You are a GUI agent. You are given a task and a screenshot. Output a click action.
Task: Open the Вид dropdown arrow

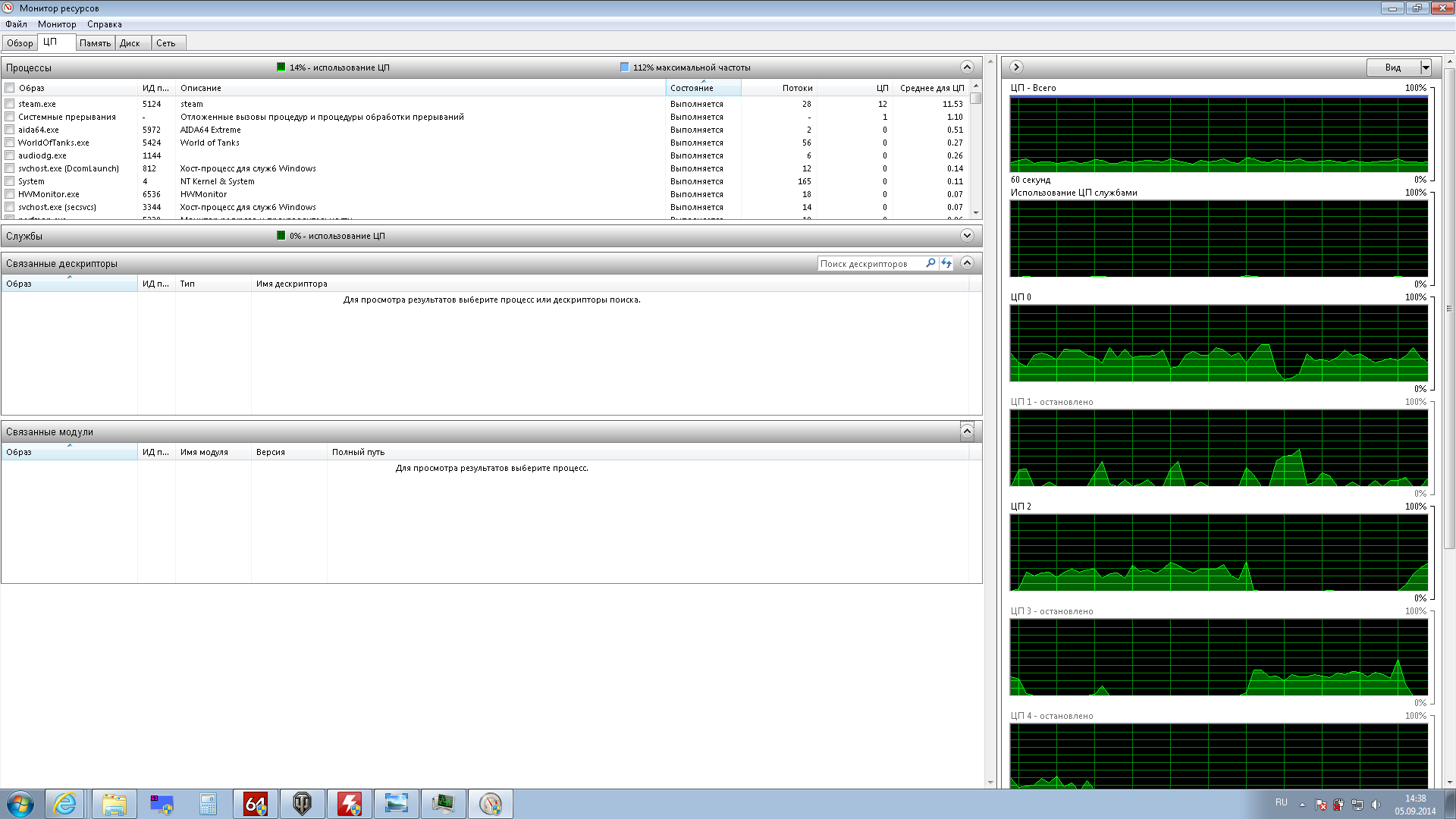pos(1426,67)
